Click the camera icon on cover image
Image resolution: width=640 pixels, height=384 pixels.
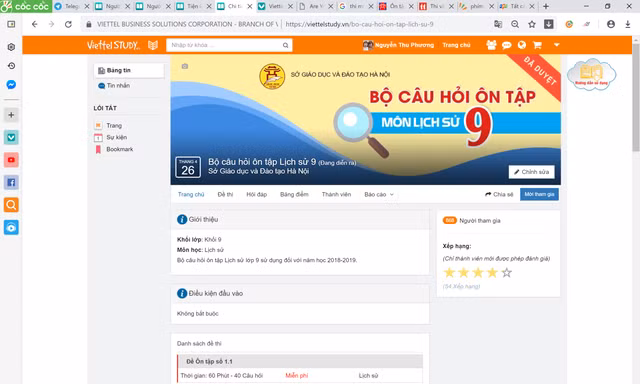(x=185, y=66)
